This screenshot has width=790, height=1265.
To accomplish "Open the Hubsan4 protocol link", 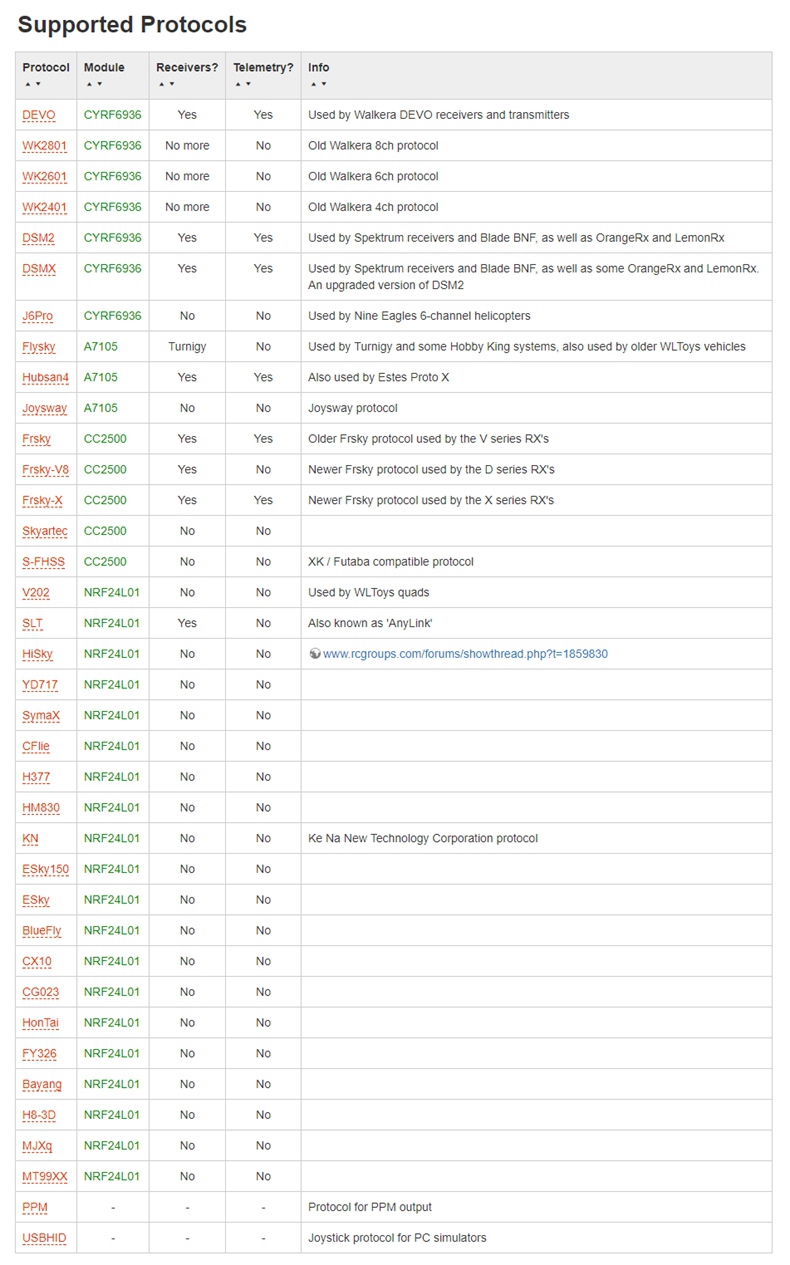I will coord(46,377).
